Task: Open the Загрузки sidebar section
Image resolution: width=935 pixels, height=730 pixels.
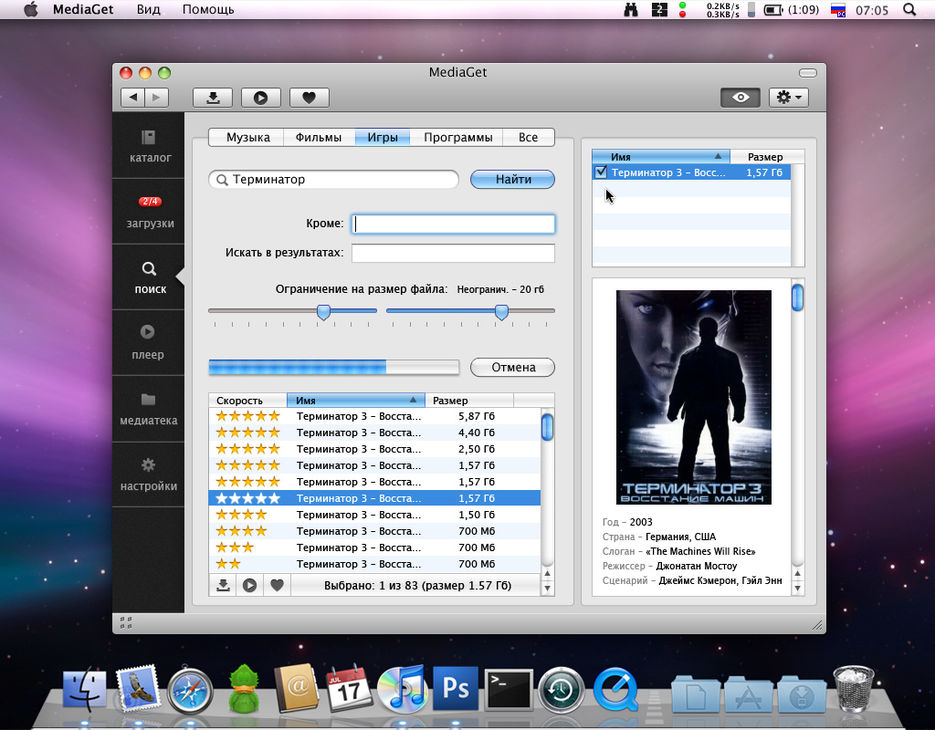Action: click(x=148, y=212)
